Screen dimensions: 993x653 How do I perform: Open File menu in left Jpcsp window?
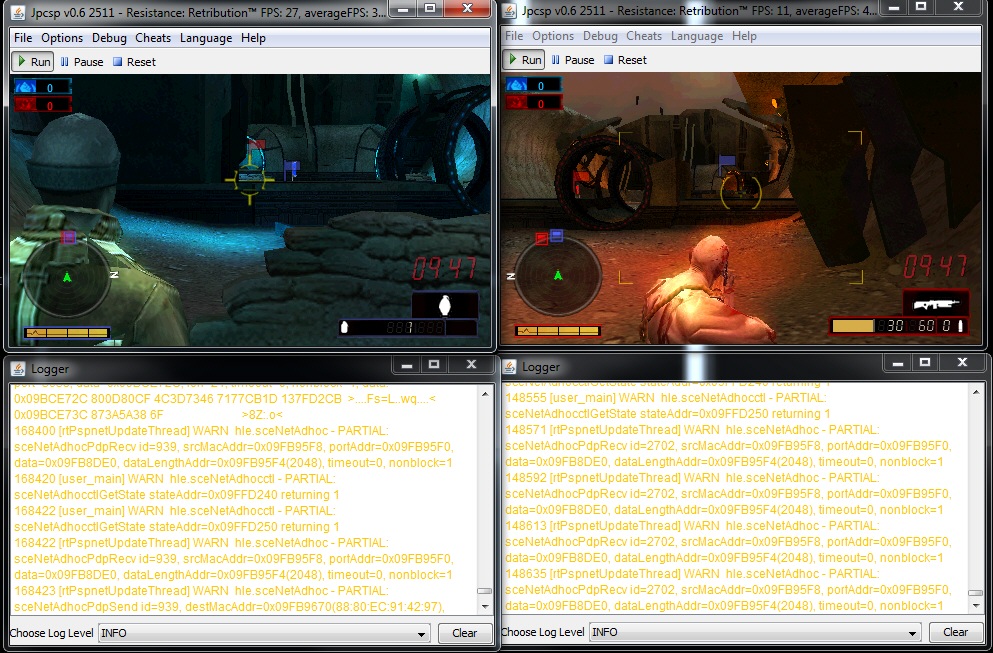point(23,38)
